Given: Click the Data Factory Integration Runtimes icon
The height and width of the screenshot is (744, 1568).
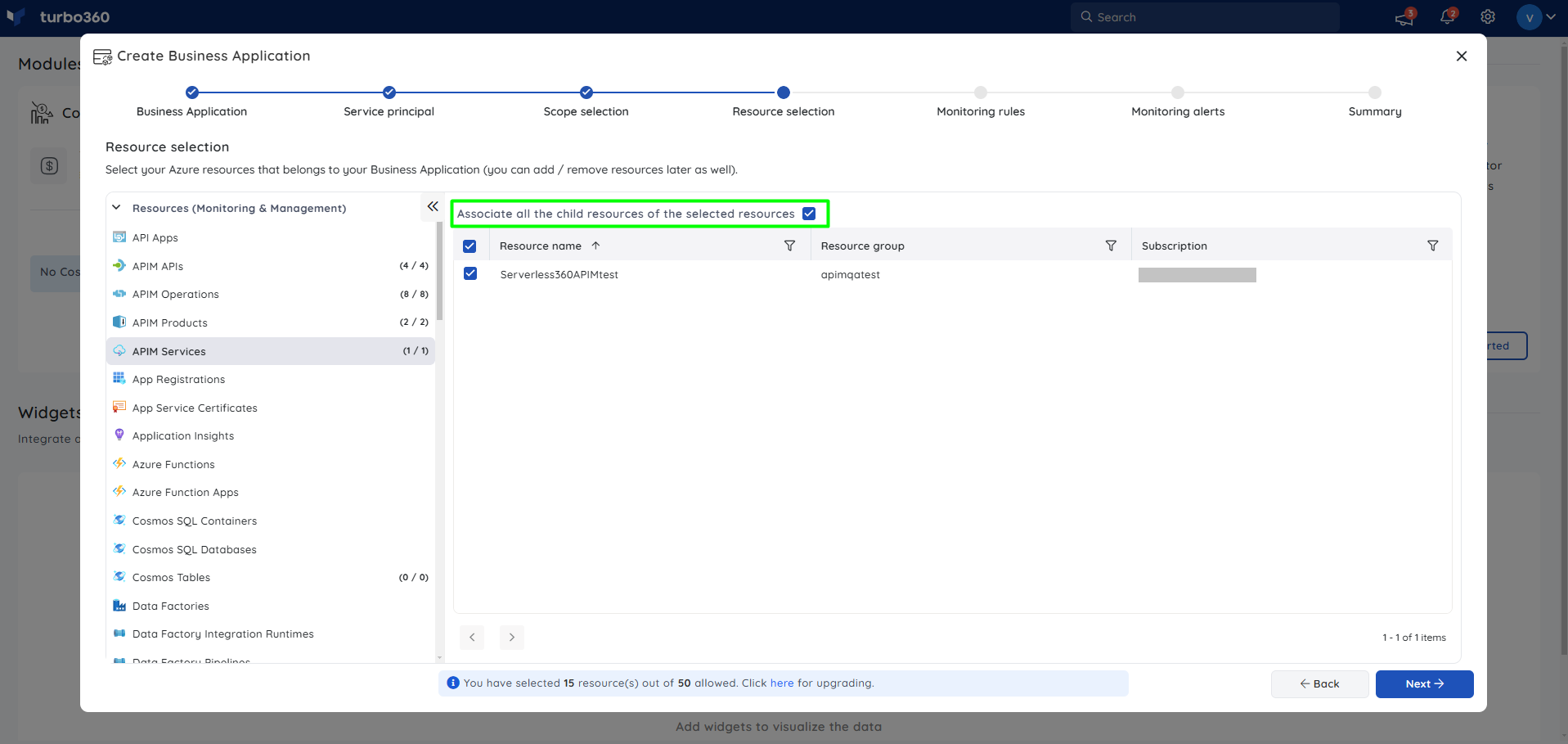Looking at the screenshot, I should pyautogui.click(x=119, y=633).
